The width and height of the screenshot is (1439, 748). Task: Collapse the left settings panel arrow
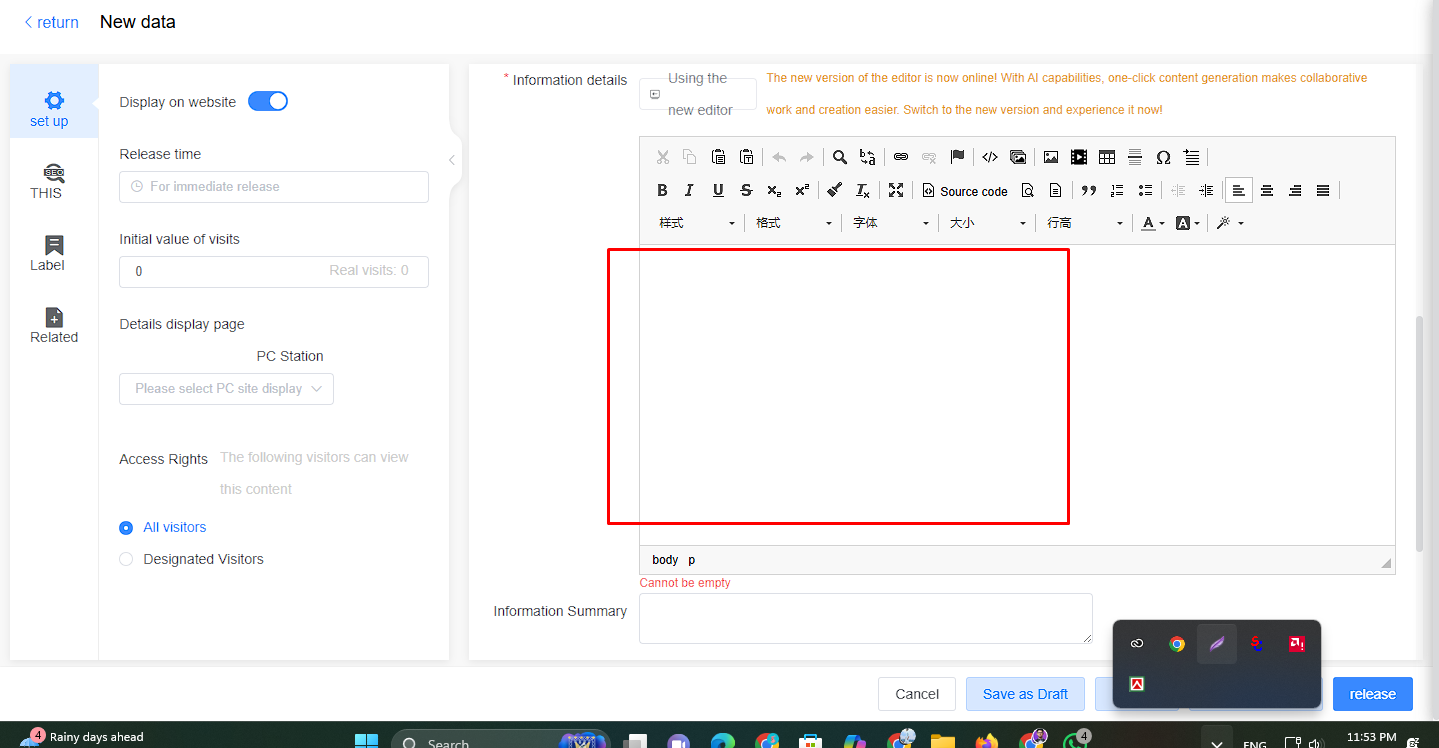pos(452,160)
